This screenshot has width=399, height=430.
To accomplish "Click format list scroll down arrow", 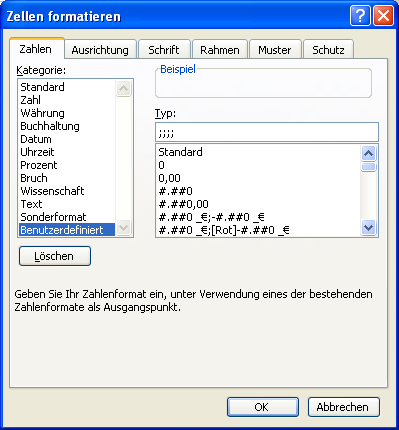I will pyautogui.click(x=369, y=228).
